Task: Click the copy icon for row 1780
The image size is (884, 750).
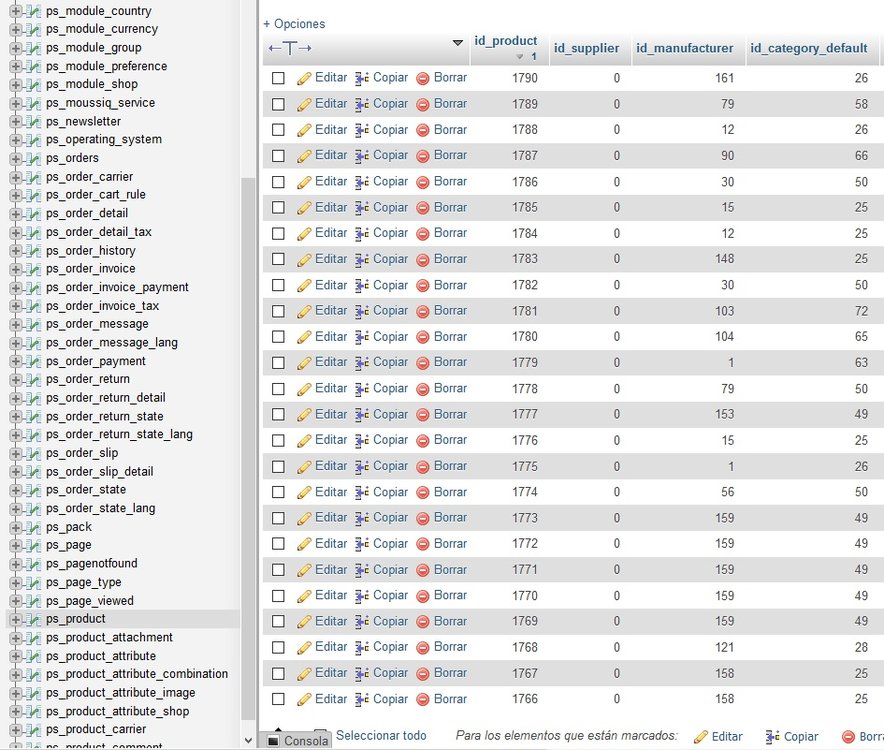Action: tap(362, 337)
